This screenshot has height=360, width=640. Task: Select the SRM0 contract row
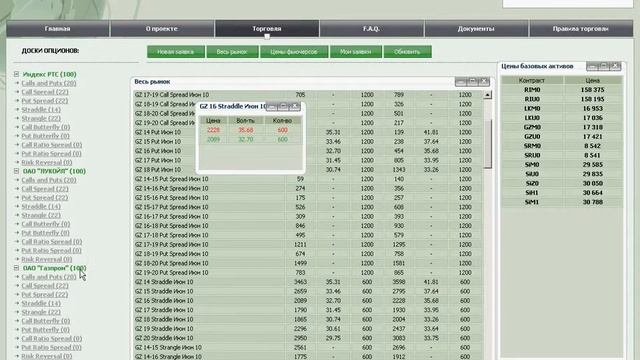(562, 146)
